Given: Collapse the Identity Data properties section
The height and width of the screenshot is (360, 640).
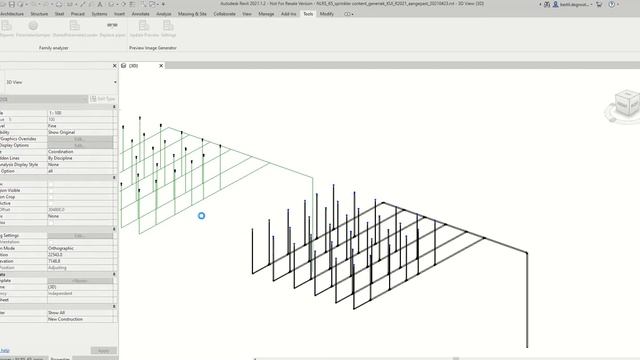Looking at the screenshot, I should pyautogui.click(x=114, y=274).
